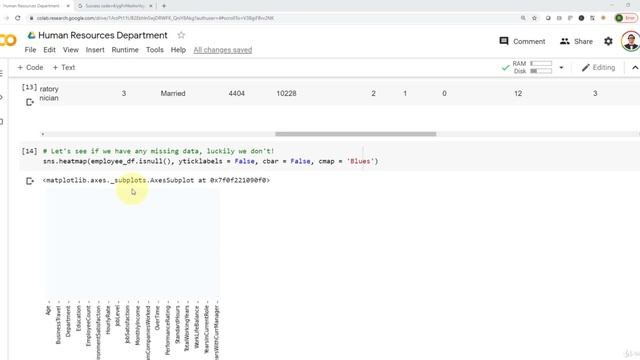Click the comment line about missing data
This screenshot has width=640, height=360.
click(x=158, y=151)
